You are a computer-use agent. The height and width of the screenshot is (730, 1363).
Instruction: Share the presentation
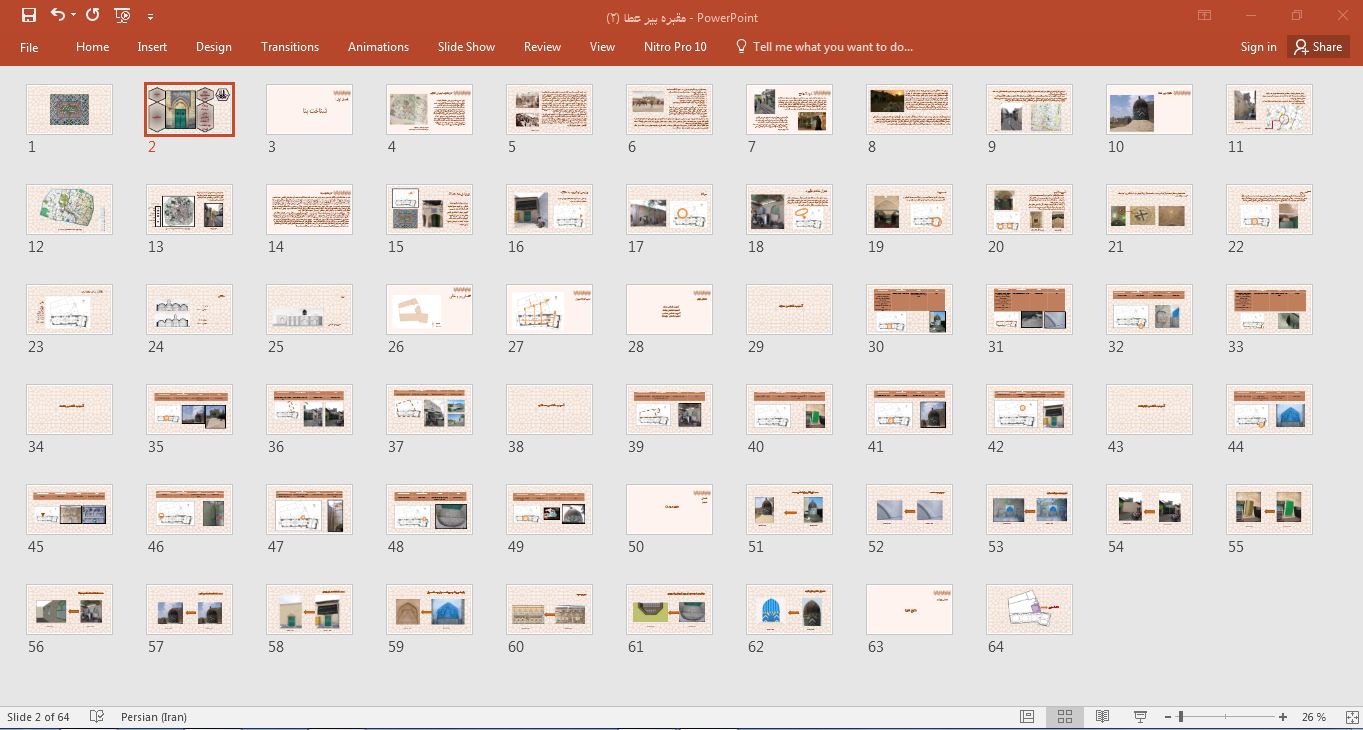(x=1318, y=47)
